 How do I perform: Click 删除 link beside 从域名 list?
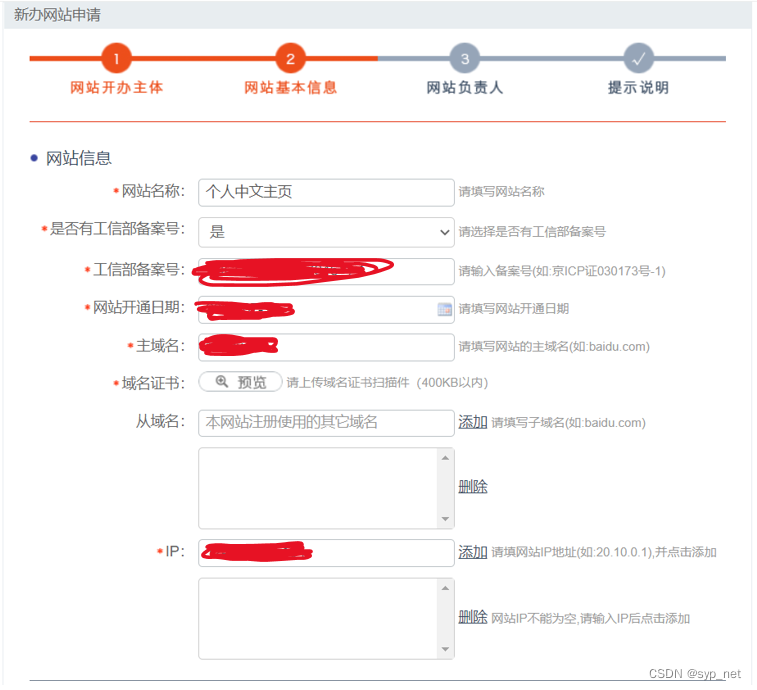(473, 486)
